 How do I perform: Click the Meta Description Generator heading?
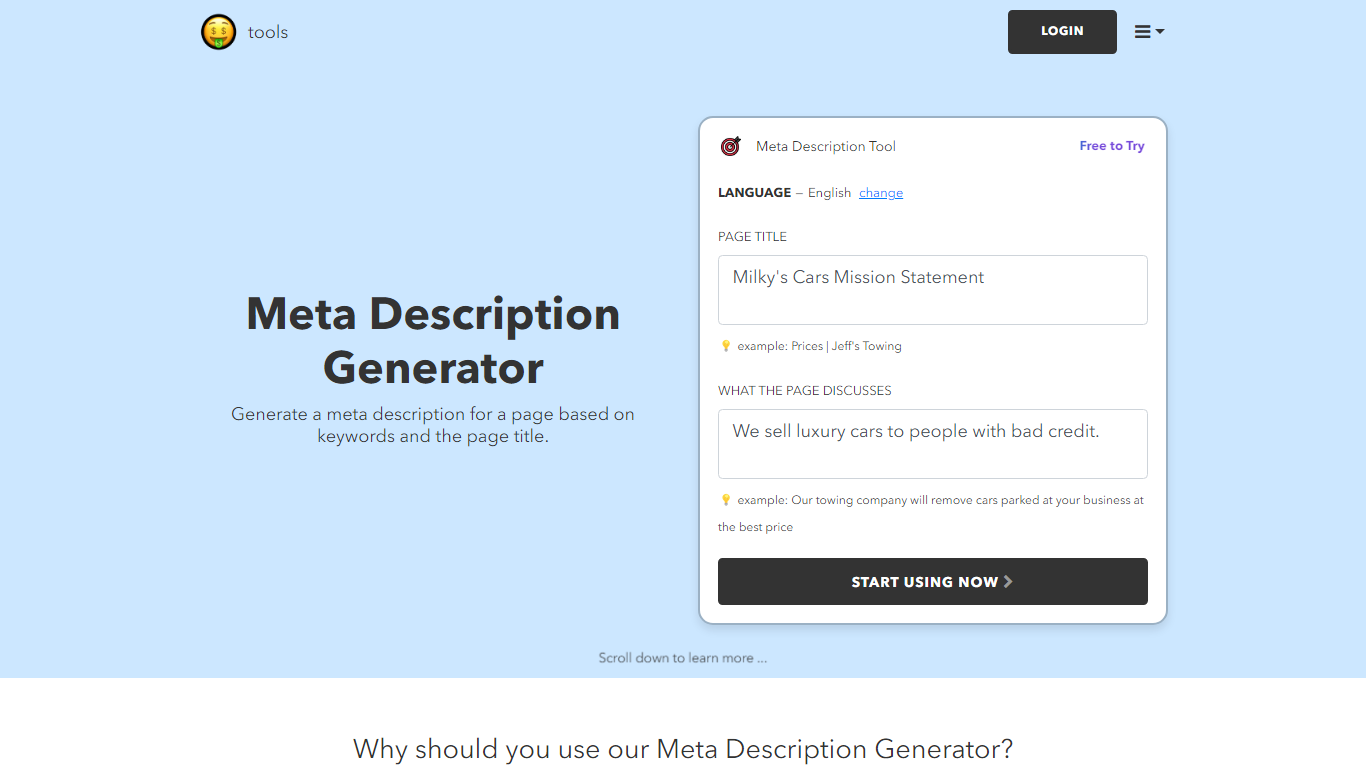432,340
